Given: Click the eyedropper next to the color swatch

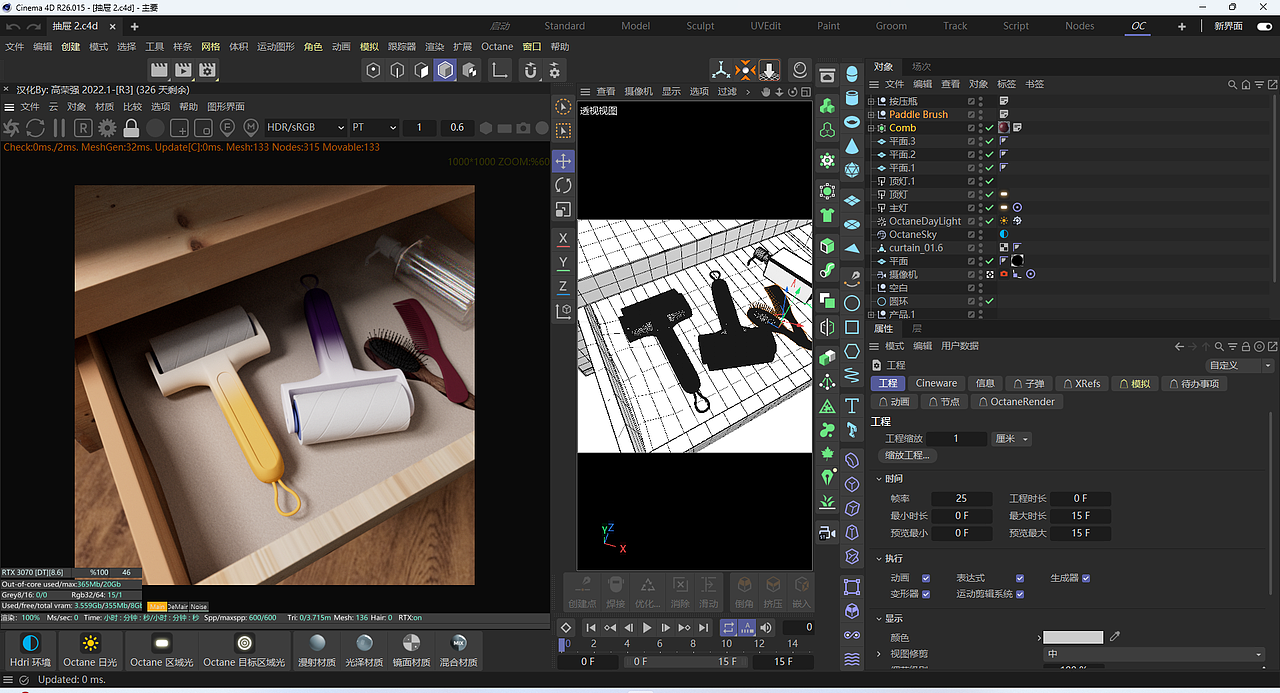Looking at the screenshot, I should (x=1115, y=637).
